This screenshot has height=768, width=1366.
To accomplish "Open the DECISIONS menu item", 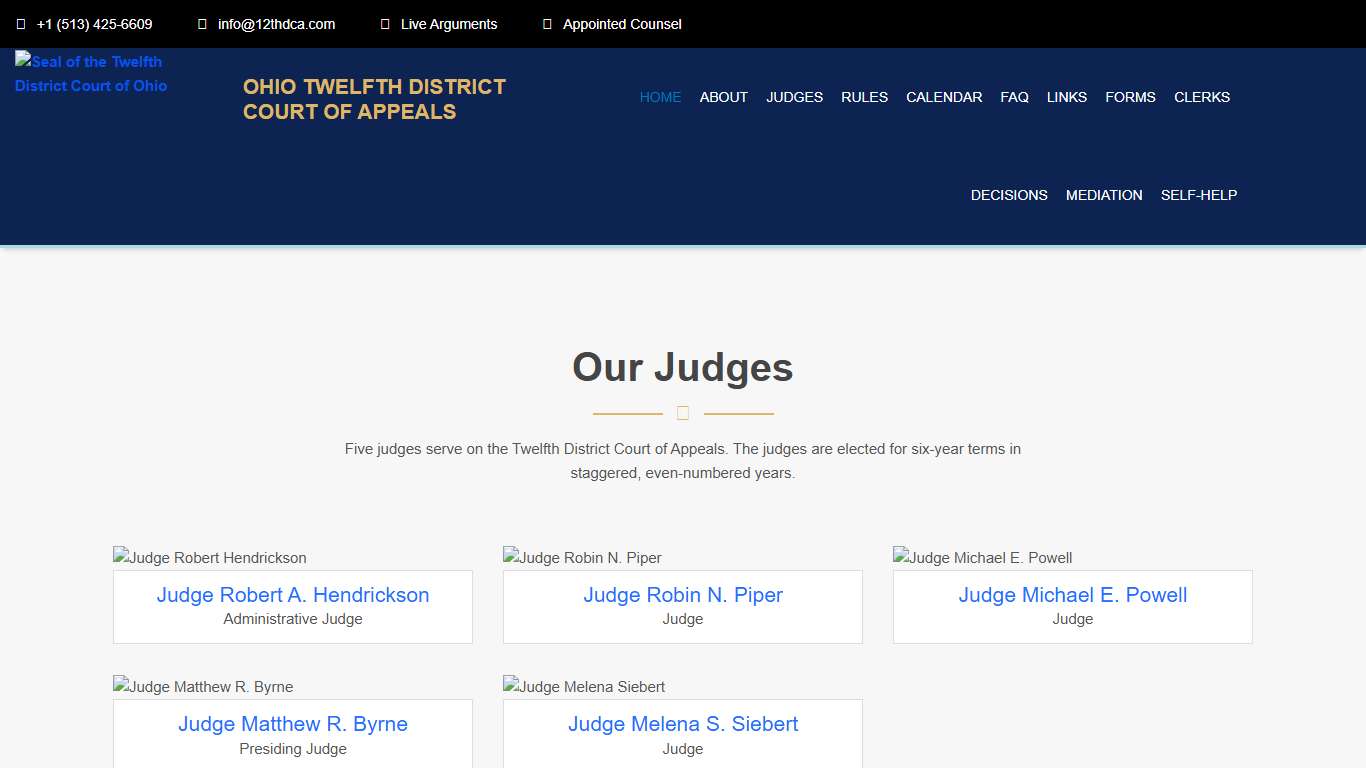I will (1009, 195).
